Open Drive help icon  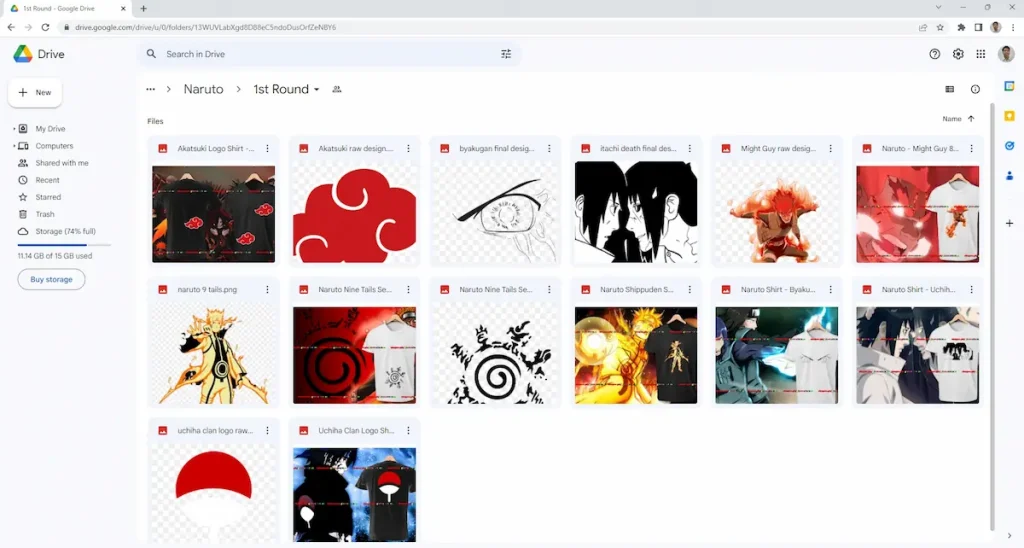935,54
